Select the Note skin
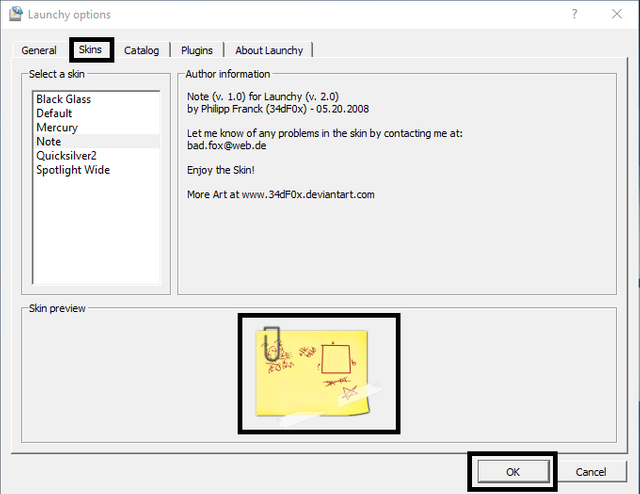This screenshot has height=494, width=640. point(96,141)
